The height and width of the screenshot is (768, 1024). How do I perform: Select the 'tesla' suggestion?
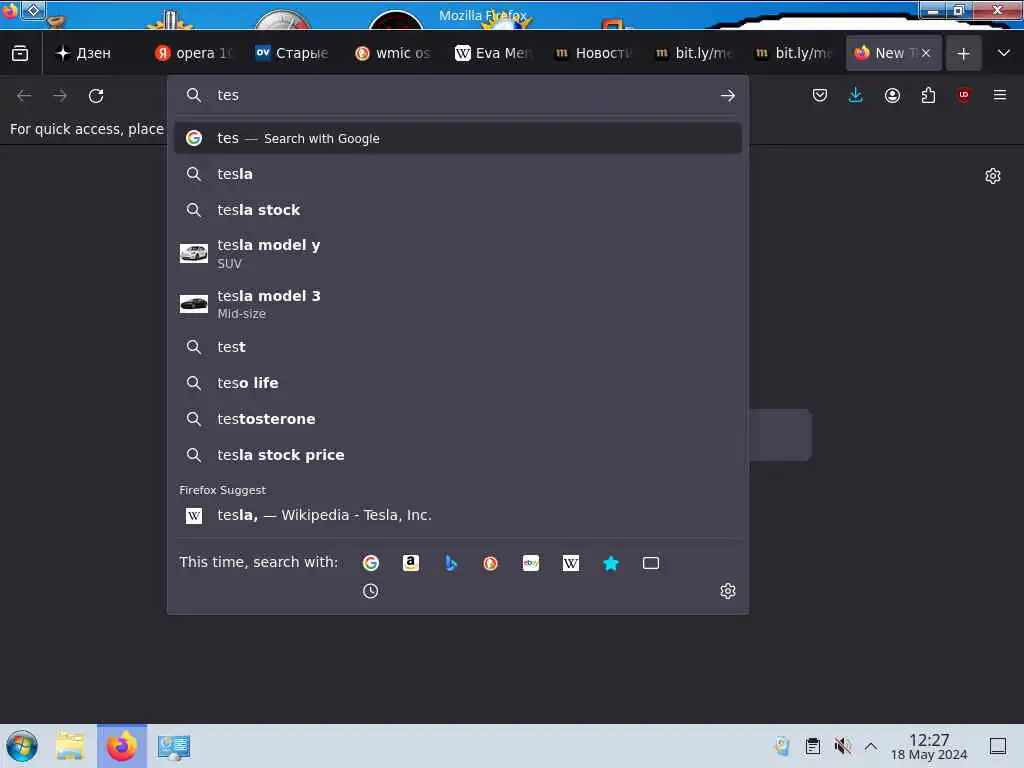(x=458, y=174)
